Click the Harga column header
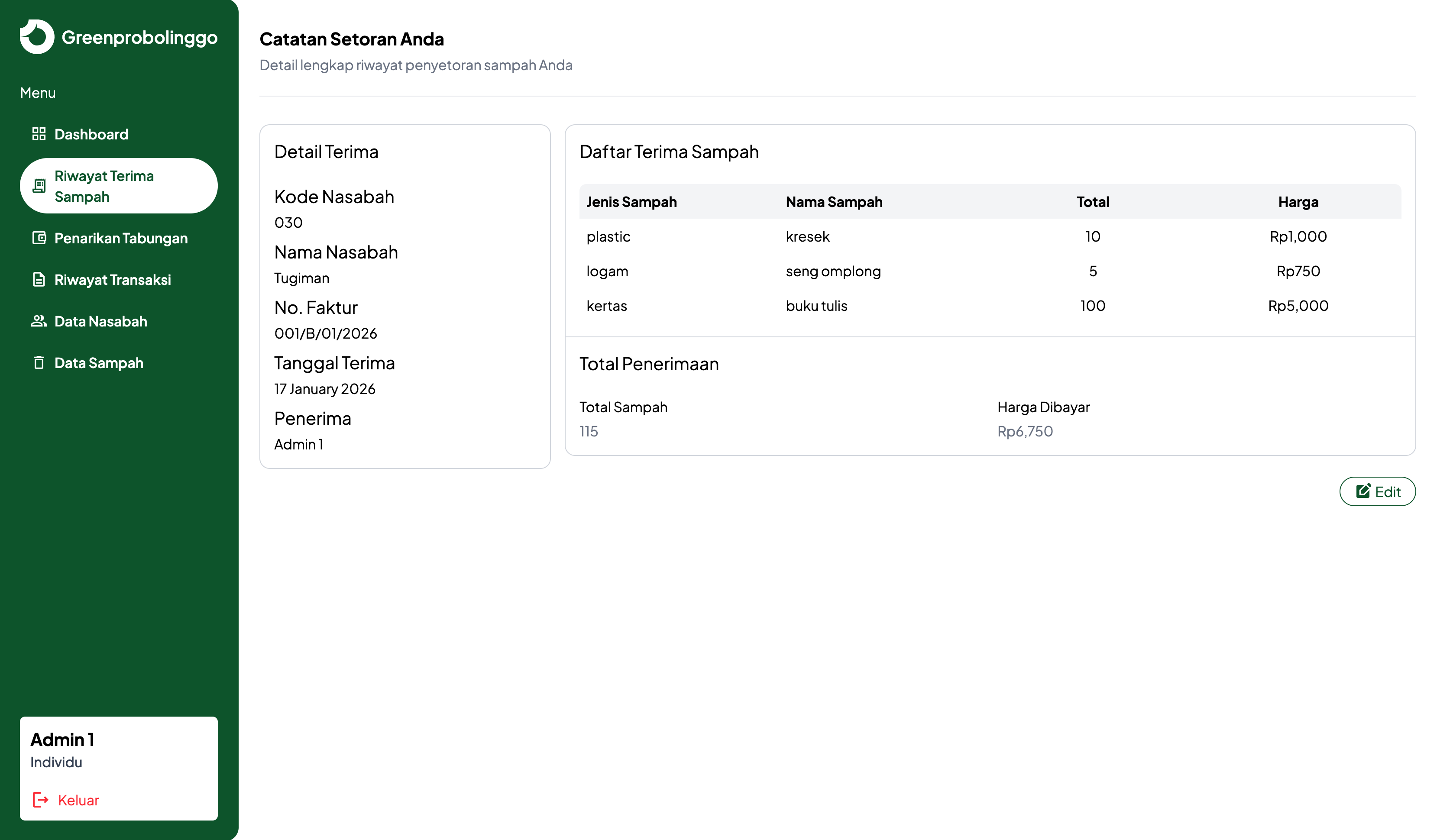 [x=1298, y=201]
